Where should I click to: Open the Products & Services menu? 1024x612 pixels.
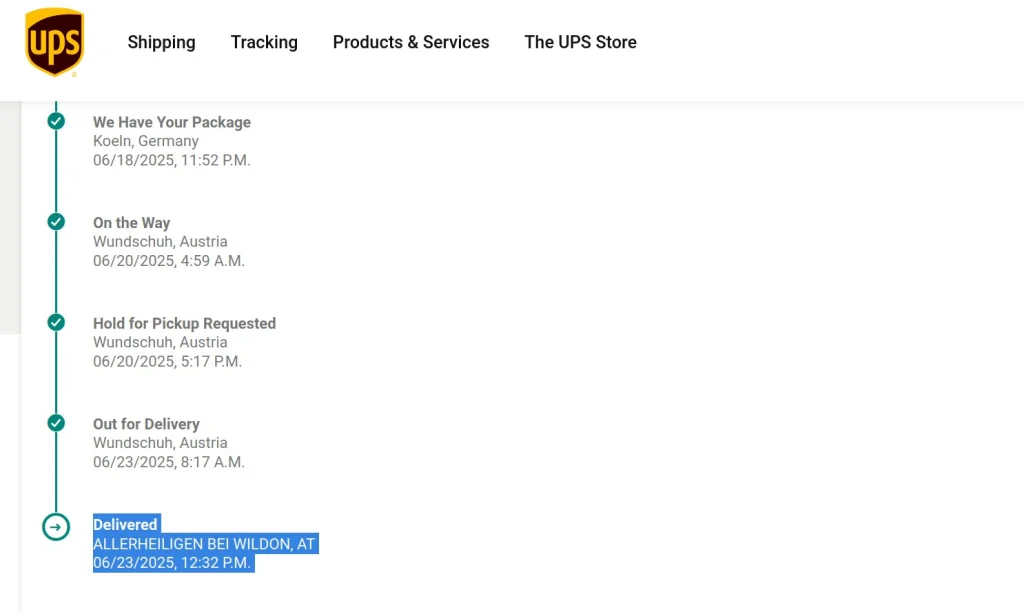411,42
